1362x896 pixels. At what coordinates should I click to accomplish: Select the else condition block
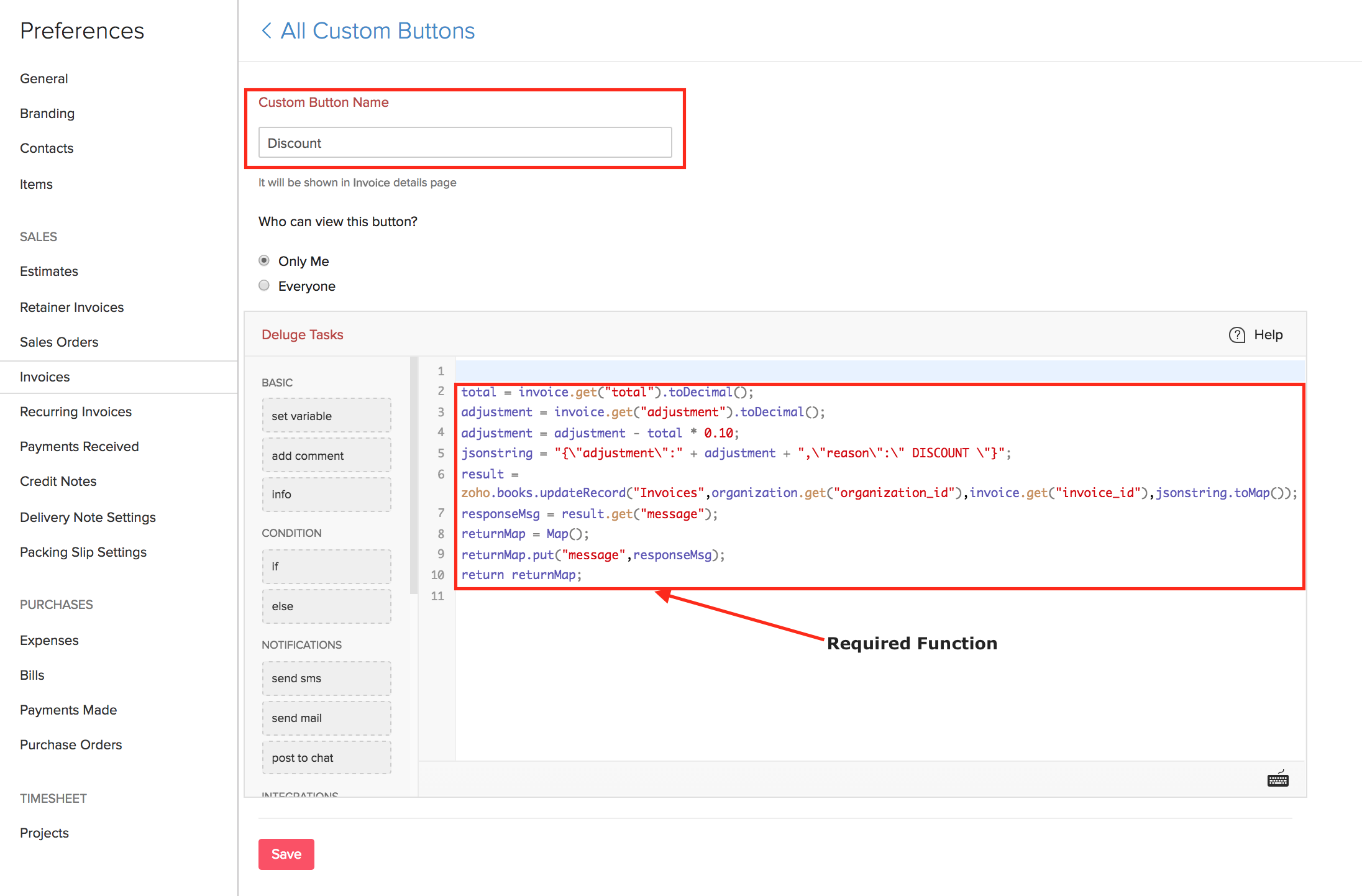pos(326,606)
